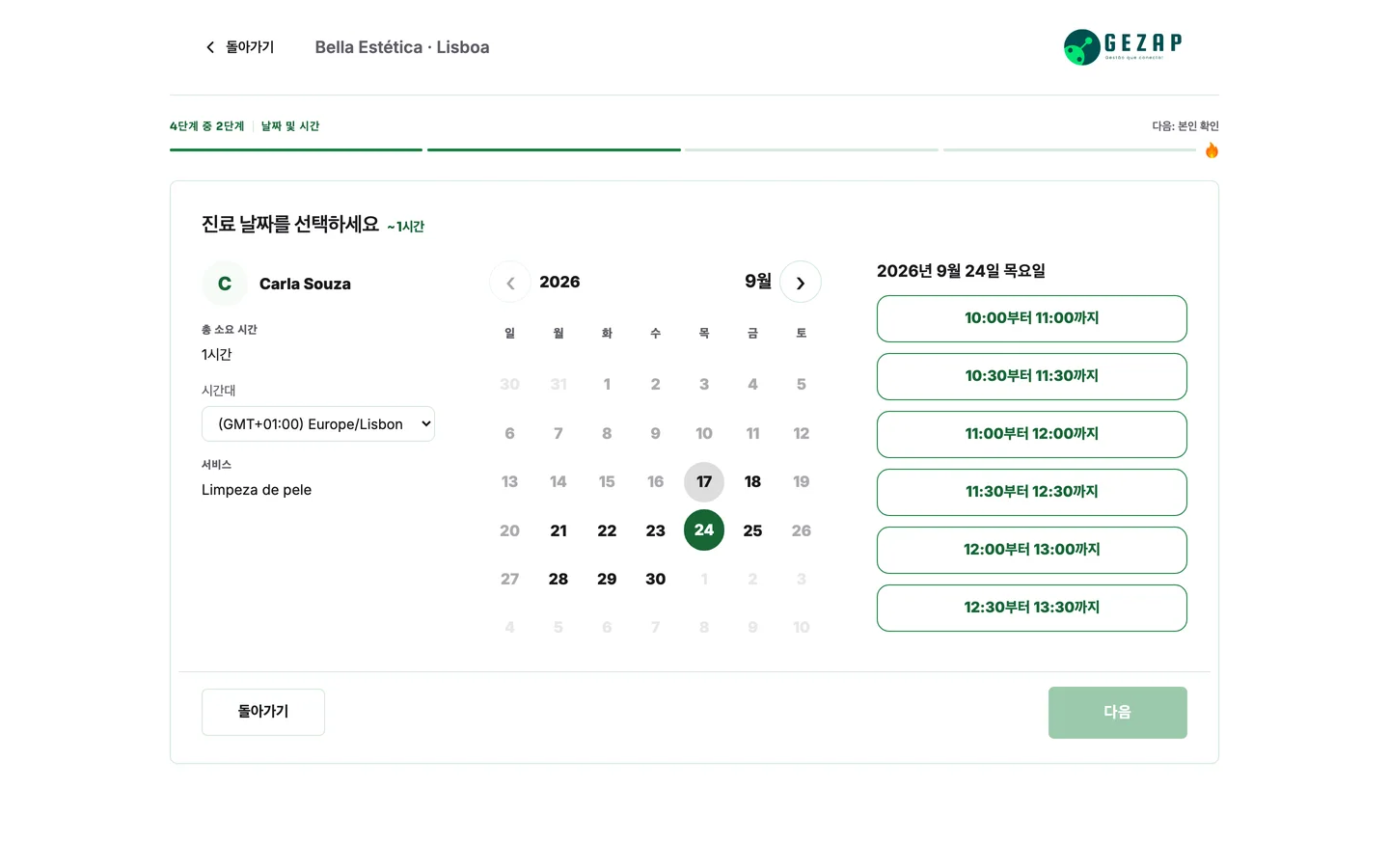
Task: Select September 25 on the calendar
Action: click(752, 530)
